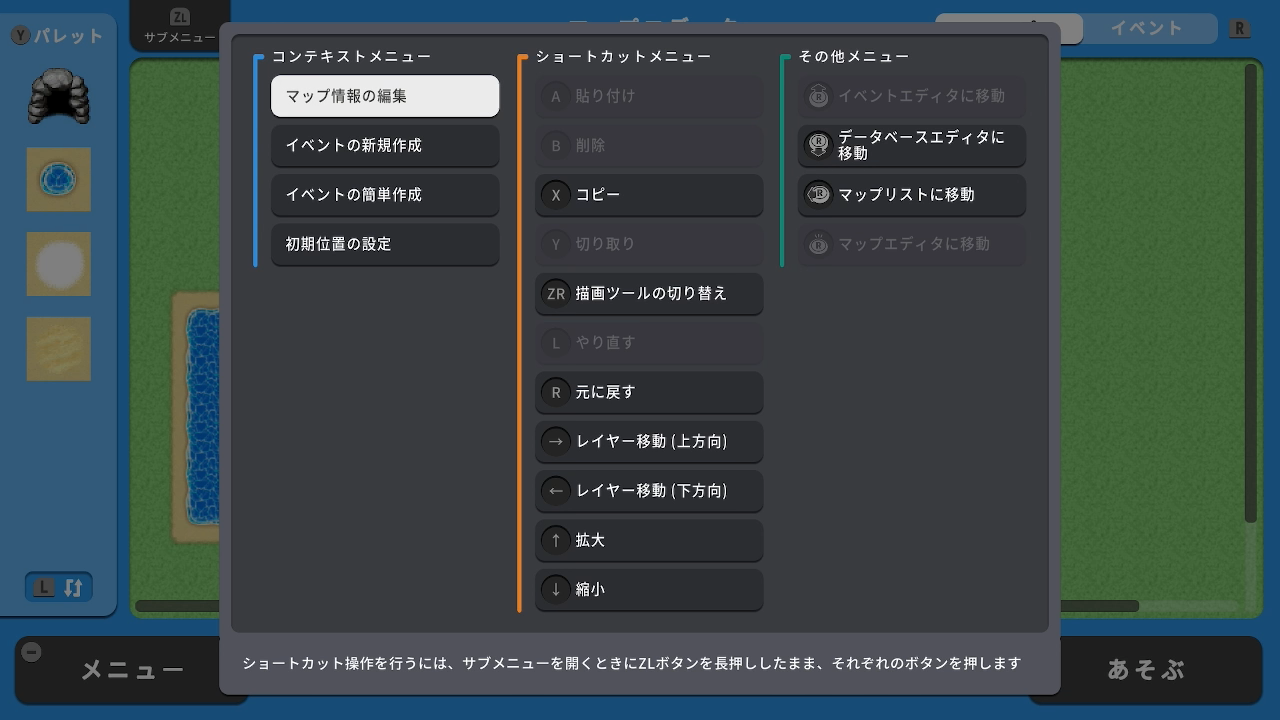Click the ZR icon for 描画ツールの切り替え
This screenshot has width=1280, height=720.
click(556, 294)
